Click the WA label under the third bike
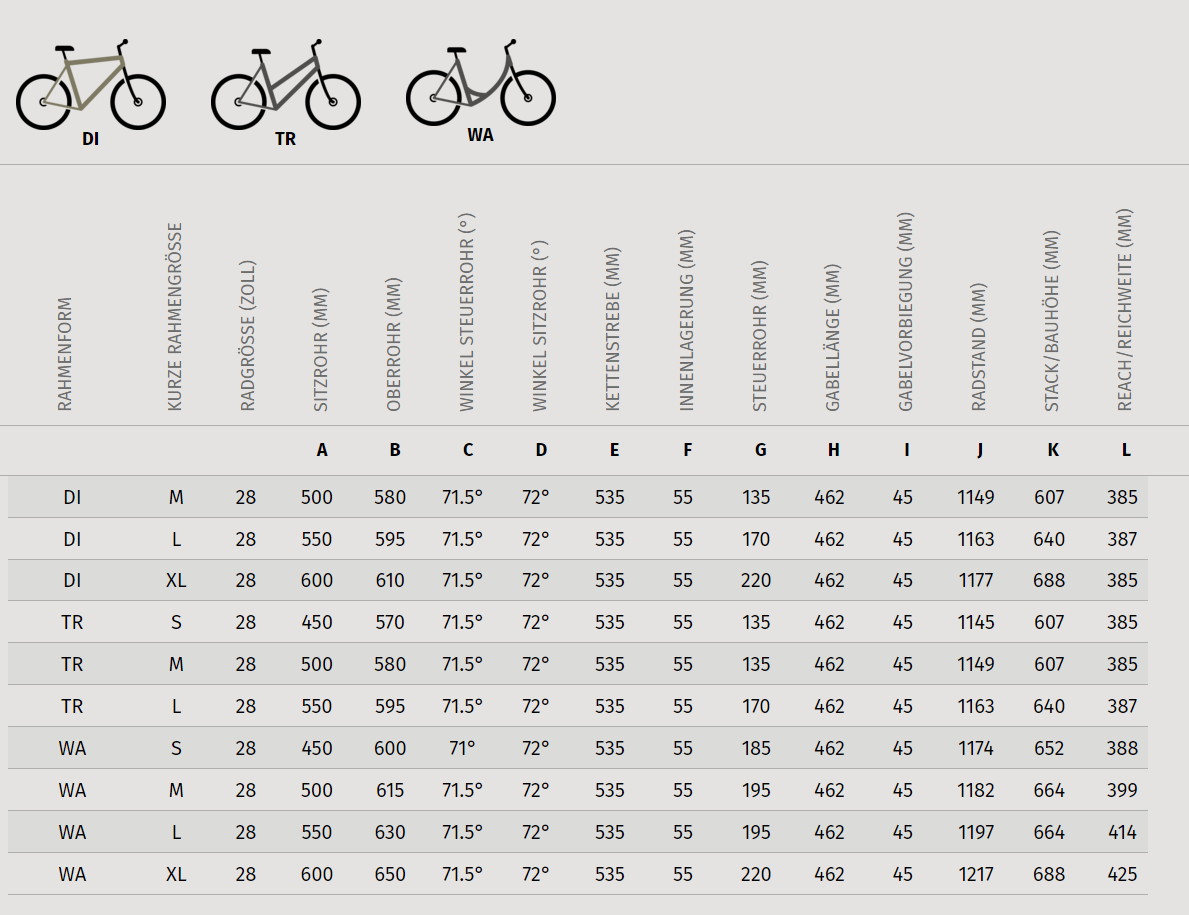This screenshot has width=1189, height=915. [x=481, y=135]
